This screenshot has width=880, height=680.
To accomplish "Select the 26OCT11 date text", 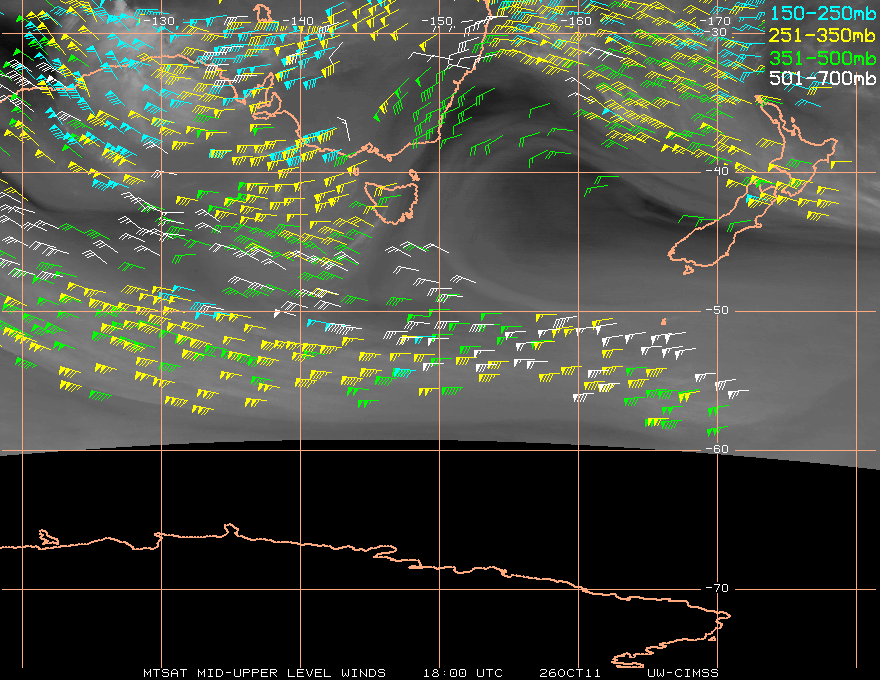I will click(x=570, y=673).
